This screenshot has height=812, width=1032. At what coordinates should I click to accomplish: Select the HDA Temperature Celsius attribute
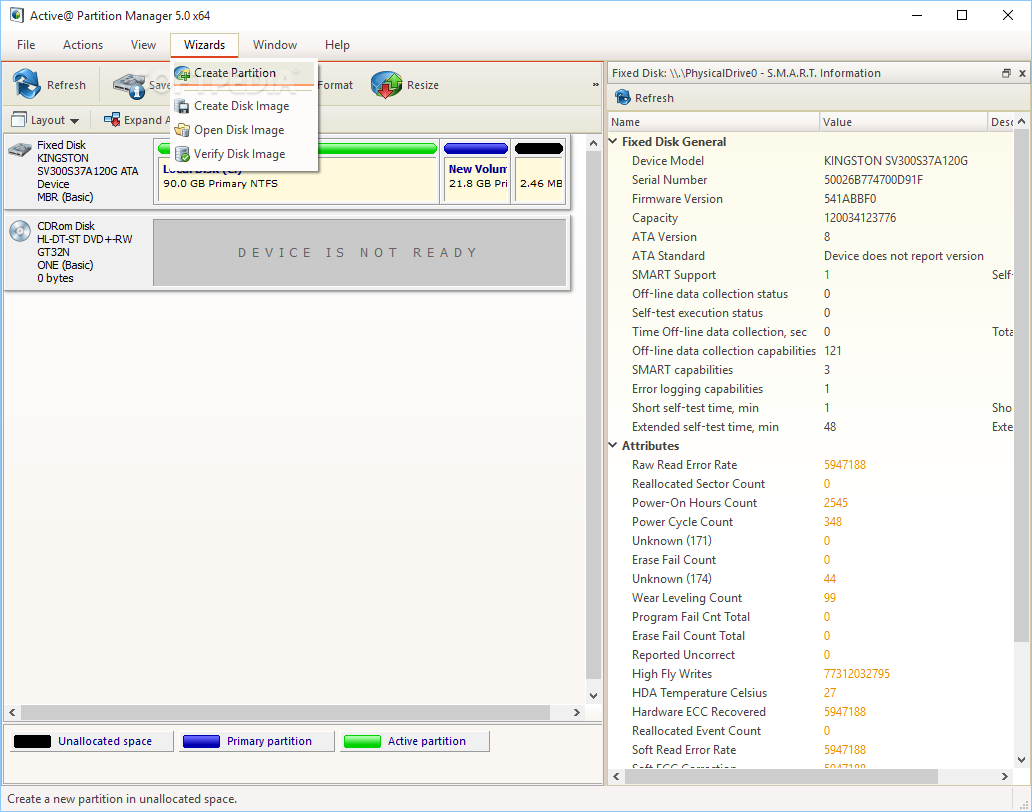(811, 693)
